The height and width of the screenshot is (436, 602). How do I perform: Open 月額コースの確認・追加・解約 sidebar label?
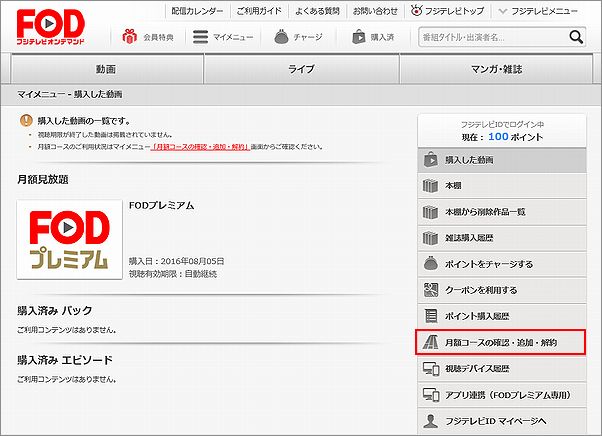501,342
